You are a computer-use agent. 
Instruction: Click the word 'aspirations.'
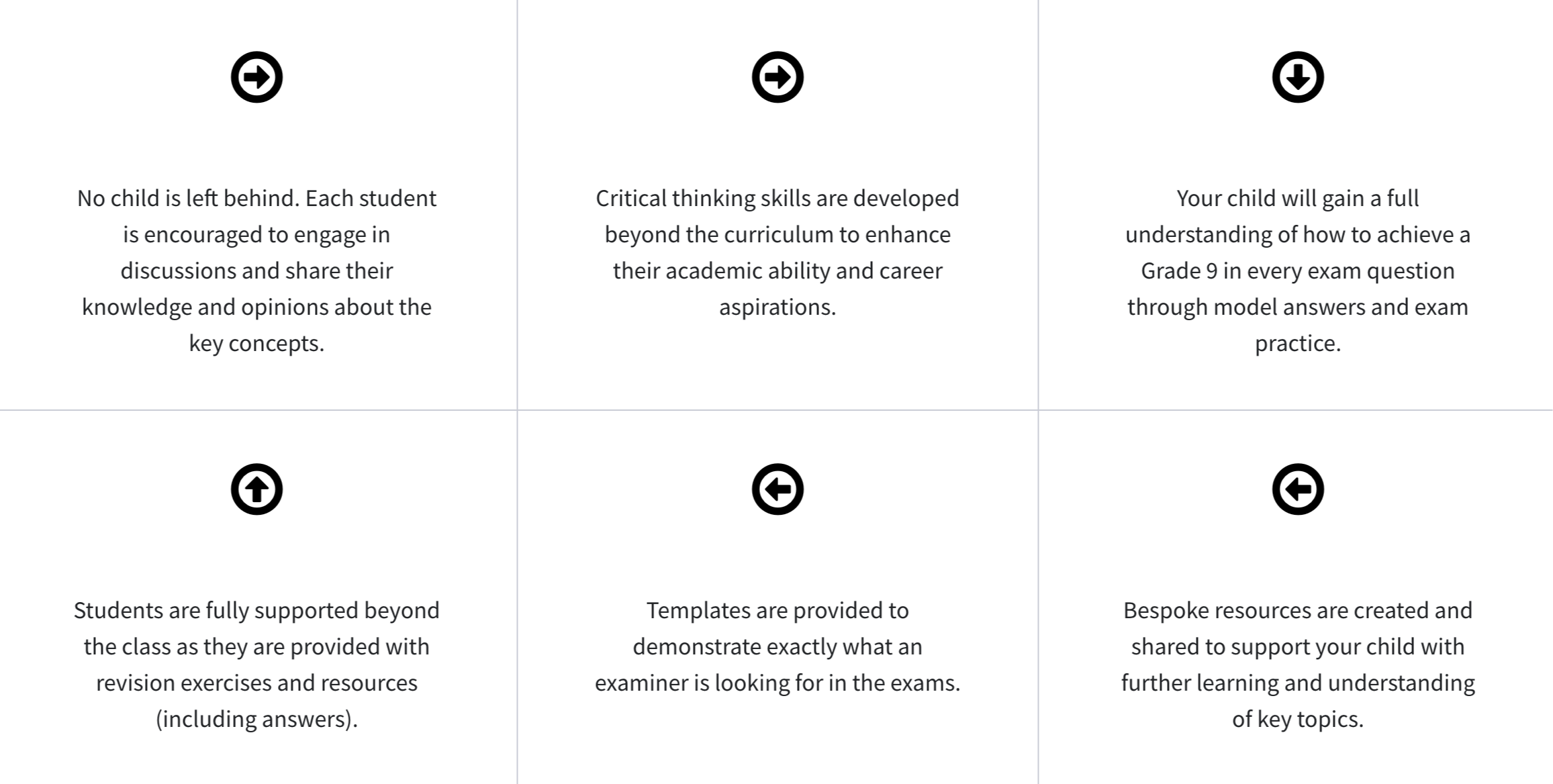click(x=778, y=307)
